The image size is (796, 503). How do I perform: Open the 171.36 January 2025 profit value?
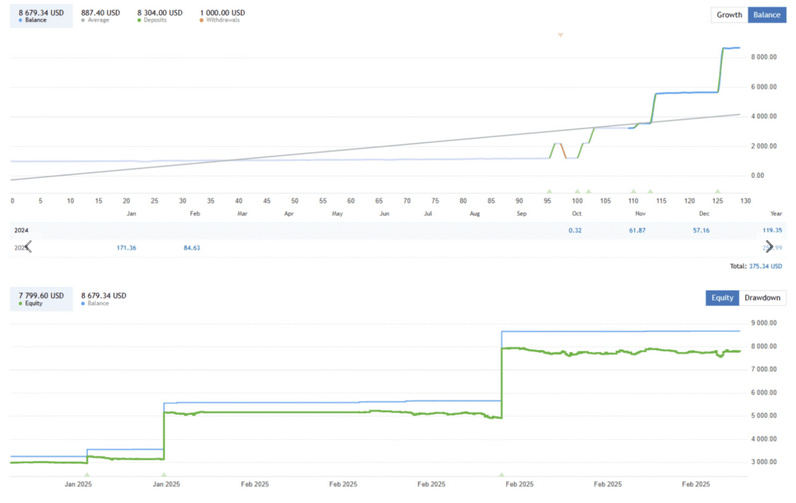(126, 248)
